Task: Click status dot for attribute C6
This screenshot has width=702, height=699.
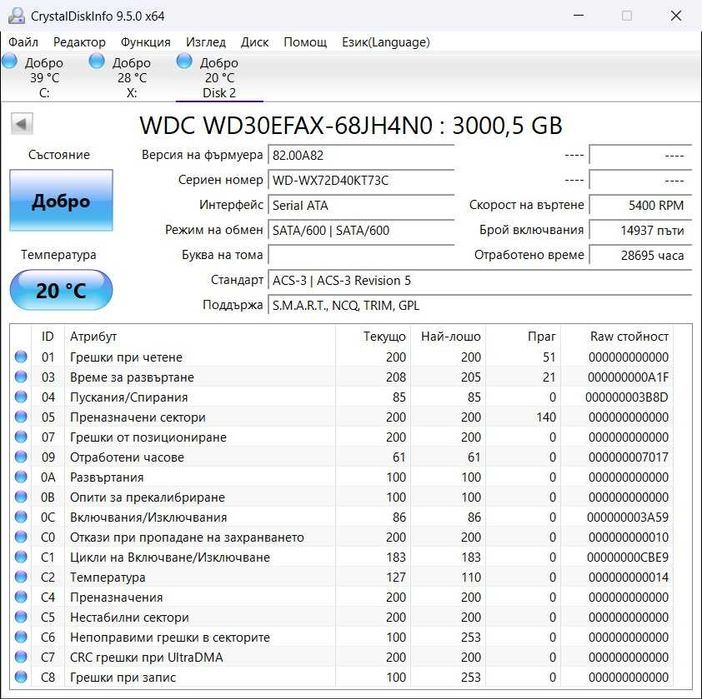Action: coord(21,637)
